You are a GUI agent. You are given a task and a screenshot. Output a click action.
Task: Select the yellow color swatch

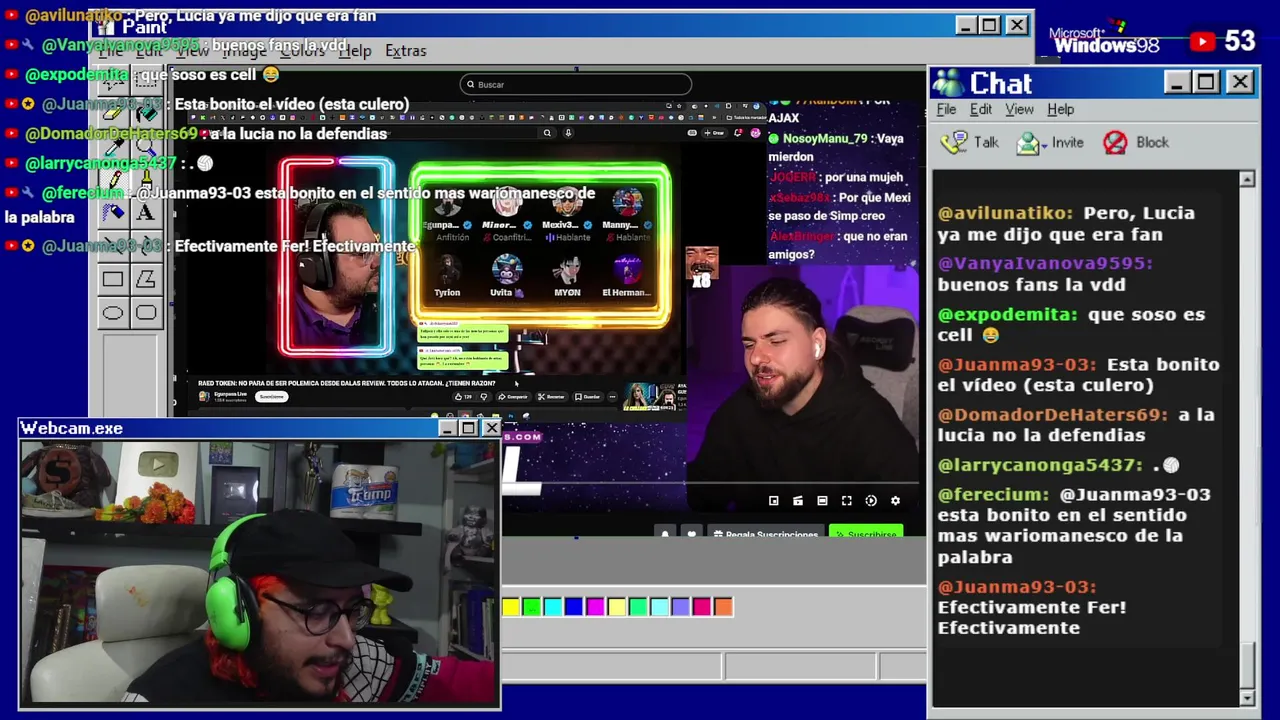pyautogui.click(x=511, y=606)
